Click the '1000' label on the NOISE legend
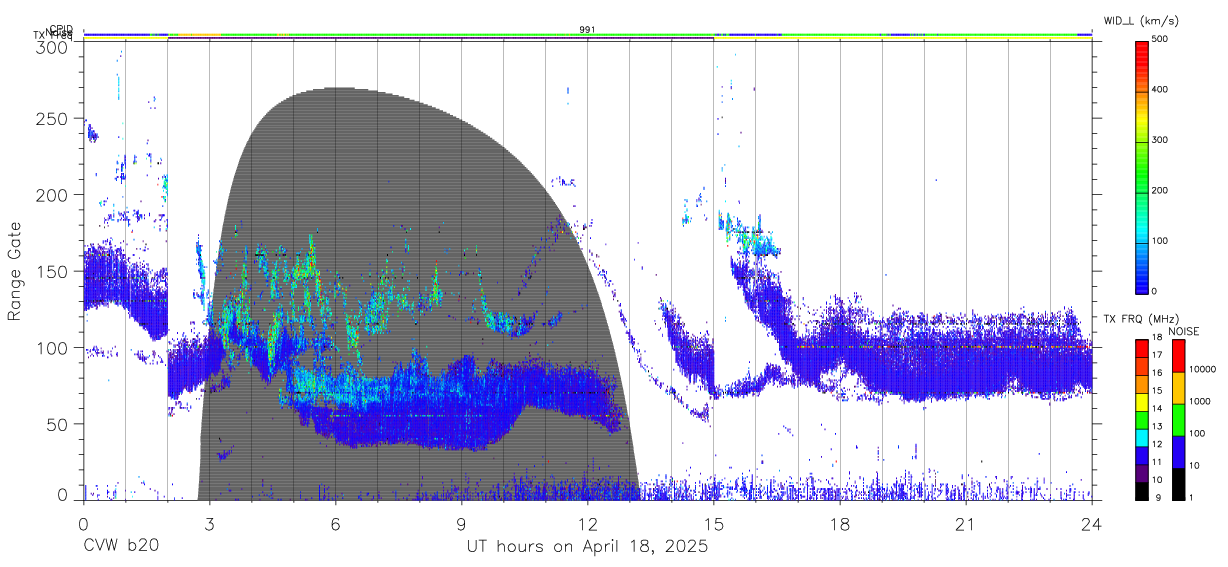The image size is (1228, 567). 1200,402
